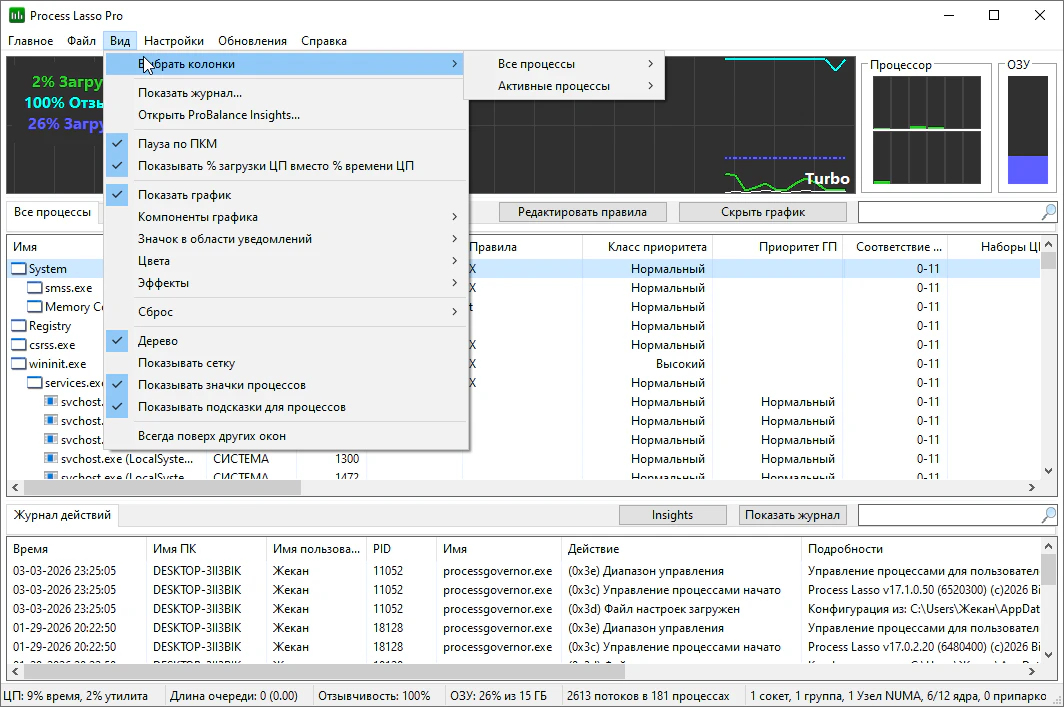Select Открыть ProBalance Insights menu entry
This screenshot has width=1064, height=707.
tap(218, 115)
